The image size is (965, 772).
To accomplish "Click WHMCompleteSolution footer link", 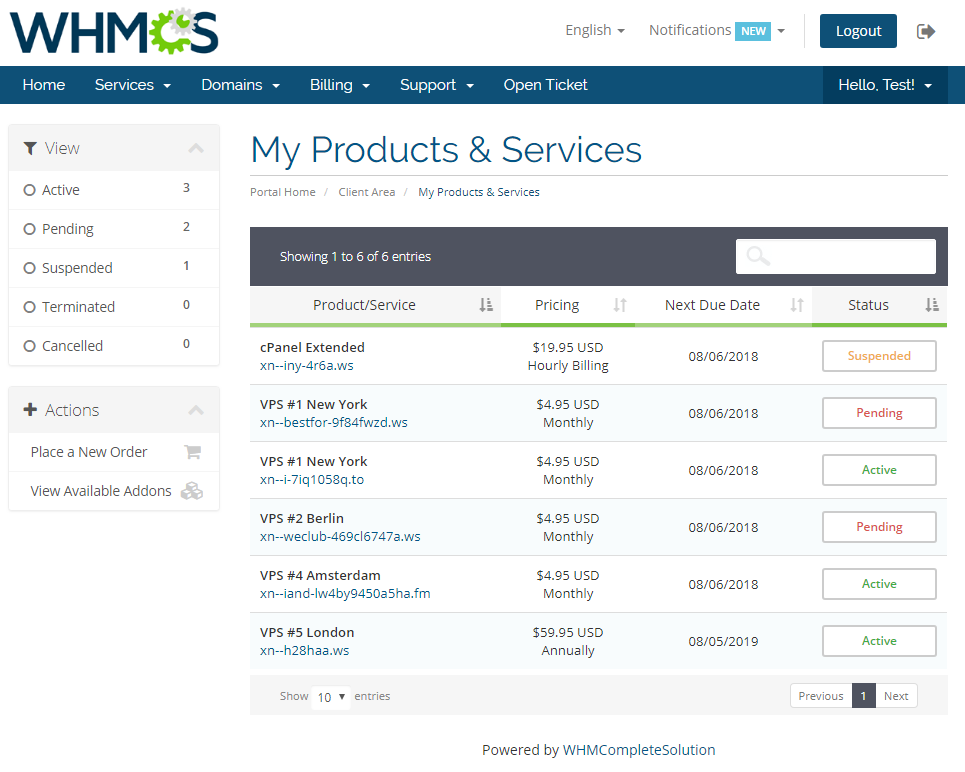I will pyautogui.click(x=639, y=750).
